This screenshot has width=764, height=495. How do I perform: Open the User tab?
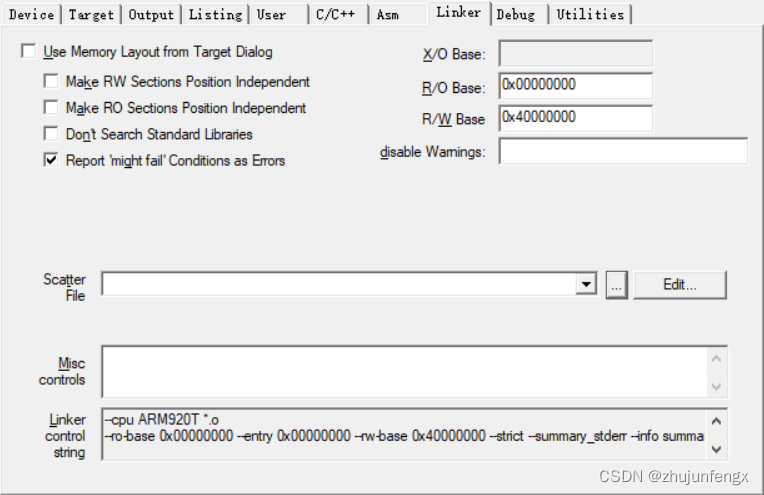coord(279,15)
